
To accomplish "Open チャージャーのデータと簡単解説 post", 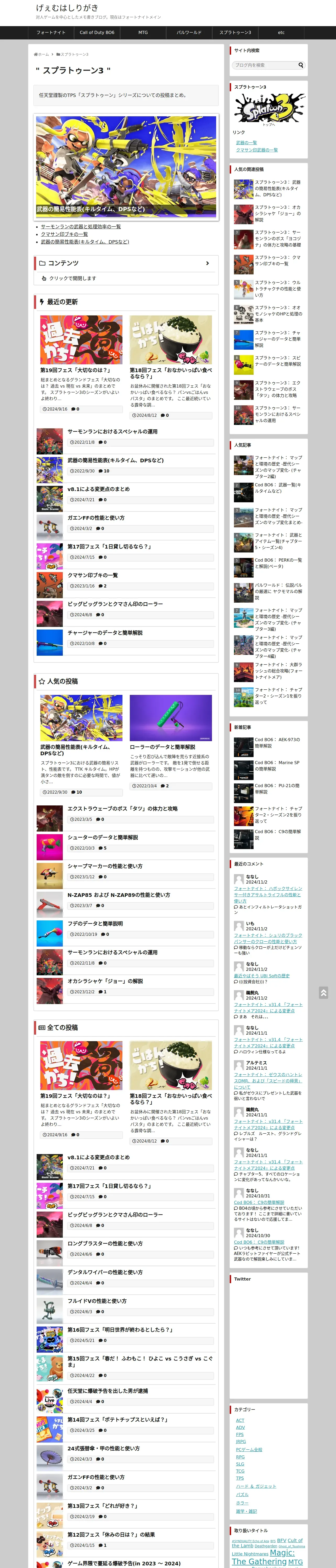I will [105, 632].
